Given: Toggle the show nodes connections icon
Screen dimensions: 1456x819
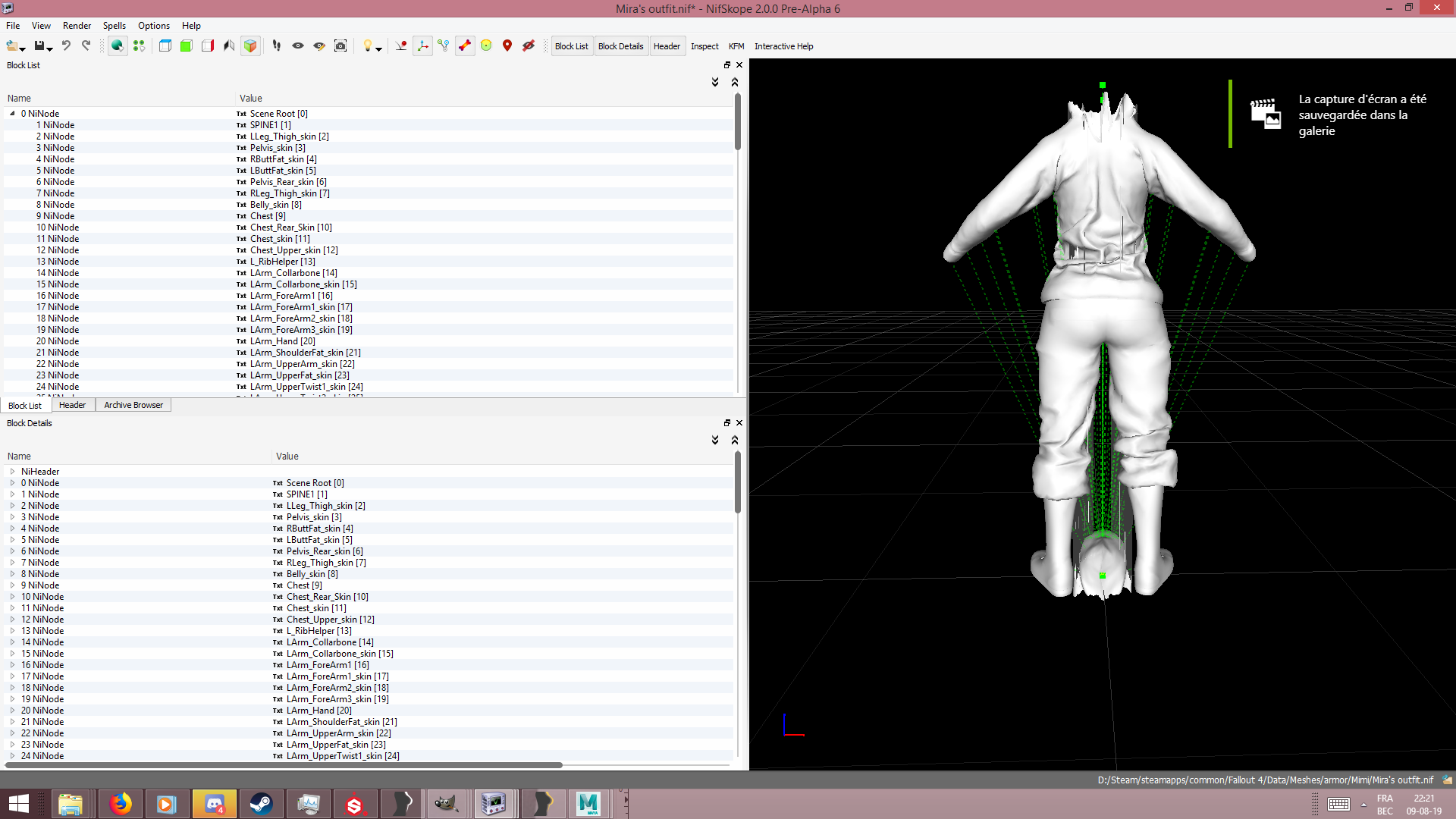Looking at the screenshot, I should tap(444, 46).
